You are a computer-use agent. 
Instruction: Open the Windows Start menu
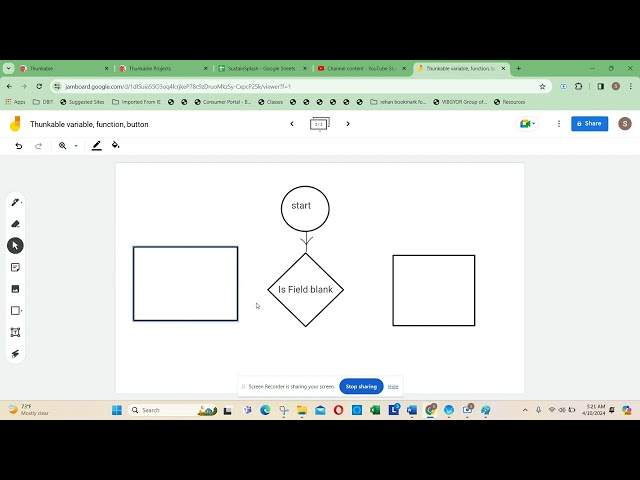(x=117, y=410)
